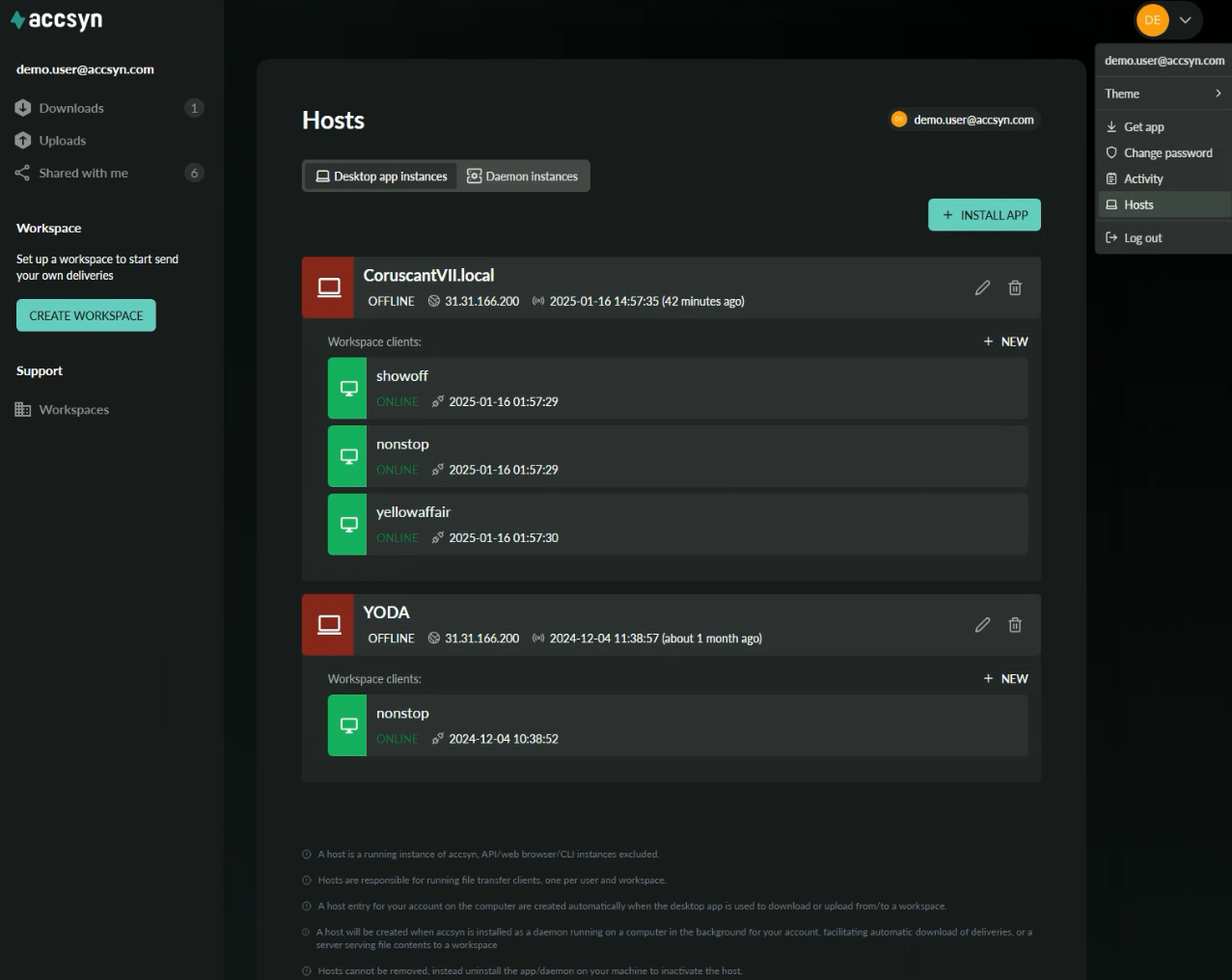Switch to Daemon instances tab

coord(522,177)
